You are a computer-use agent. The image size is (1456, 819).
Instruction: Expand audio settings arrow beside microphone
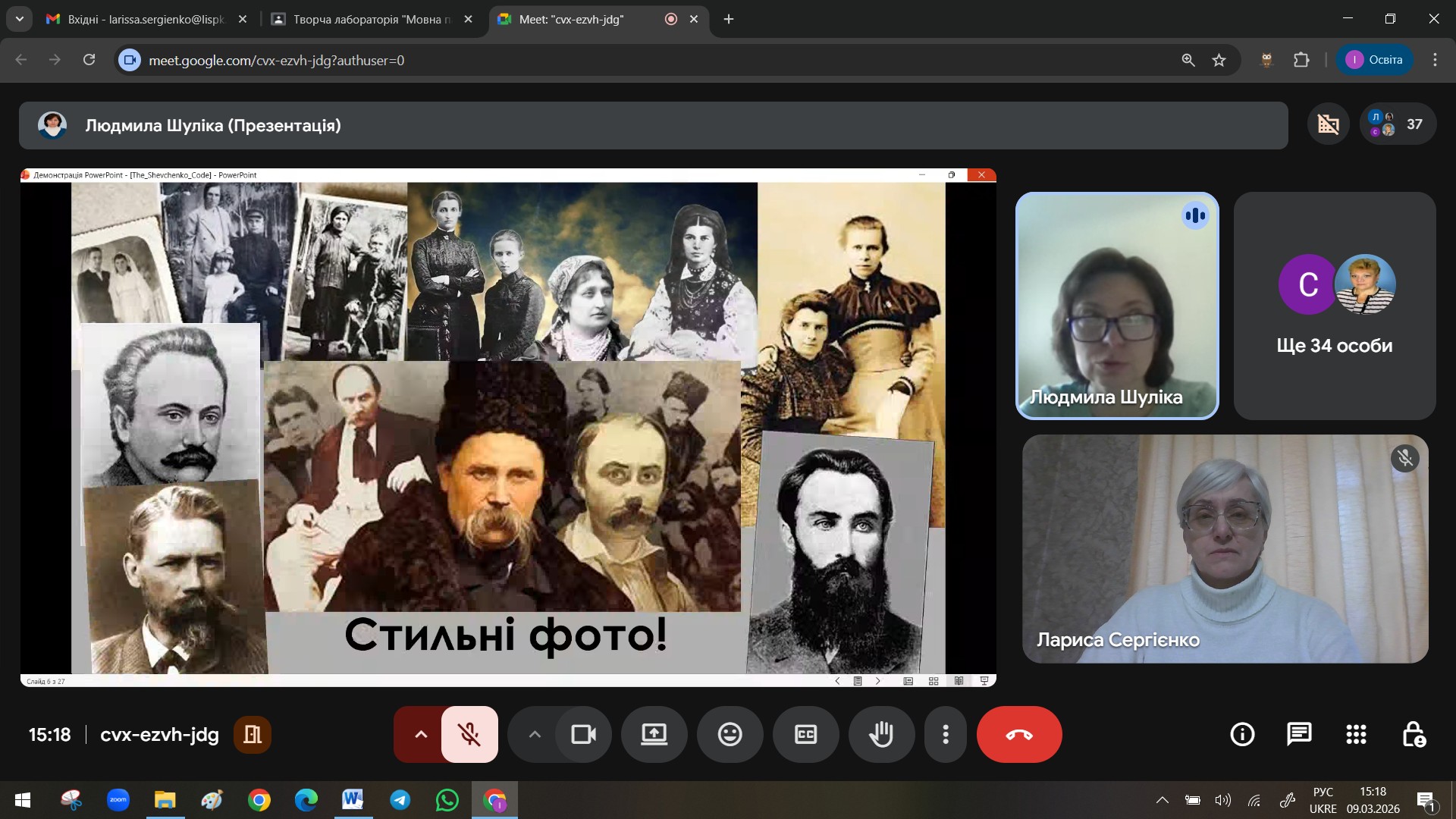(421, 734)
